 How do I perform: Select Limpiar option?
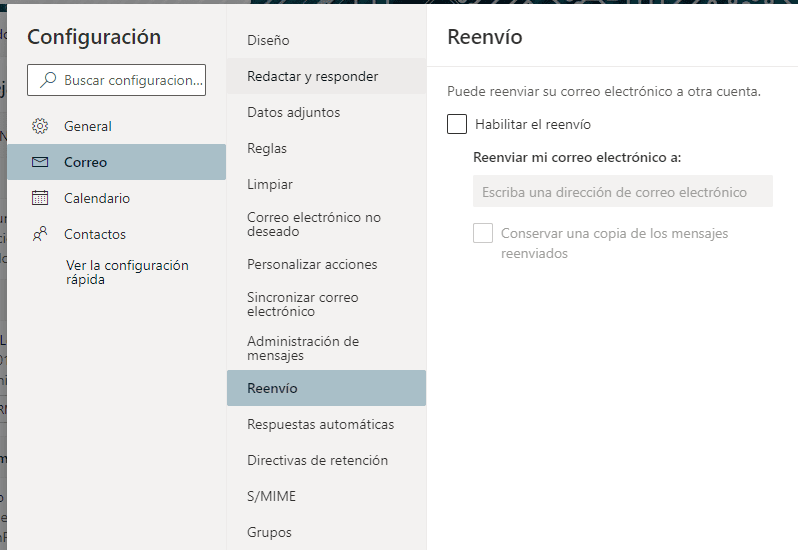[x=270, y=184]
